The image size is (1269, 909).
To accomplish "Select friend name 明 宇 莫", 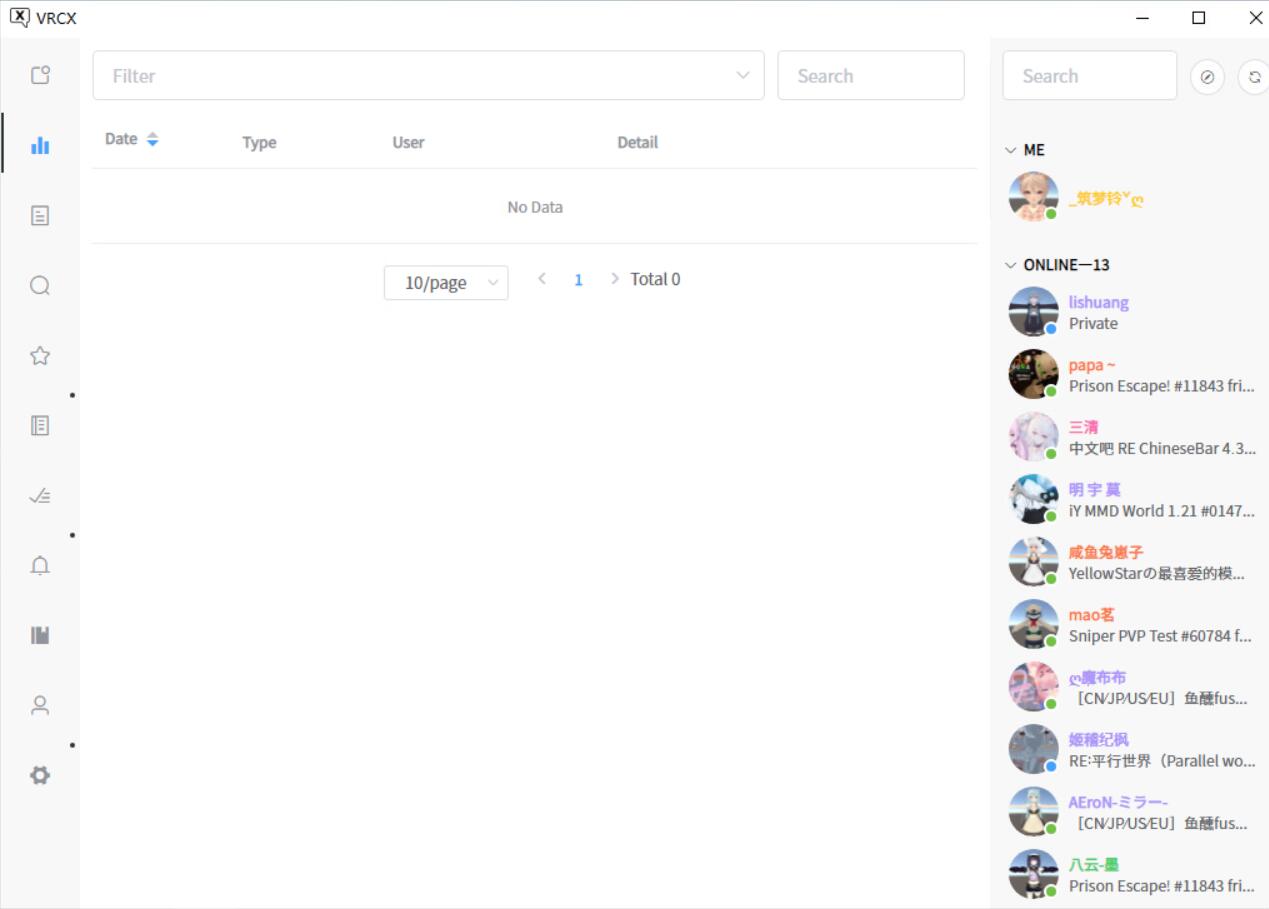I will [1095, 490].
